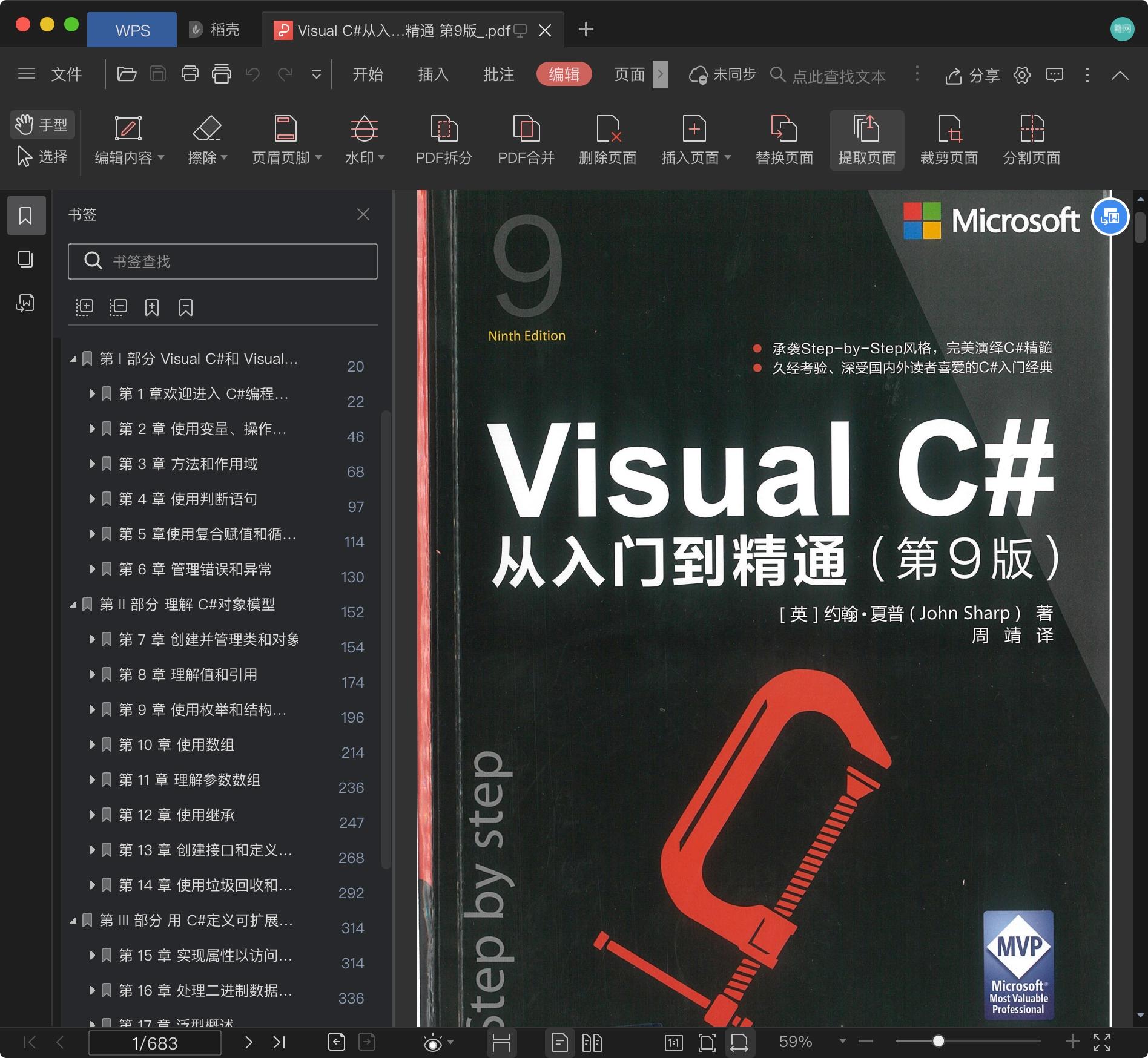Toggle the bookmarks panel sidebar icon
The image size is (1148, 1058).
coord(26,215)
